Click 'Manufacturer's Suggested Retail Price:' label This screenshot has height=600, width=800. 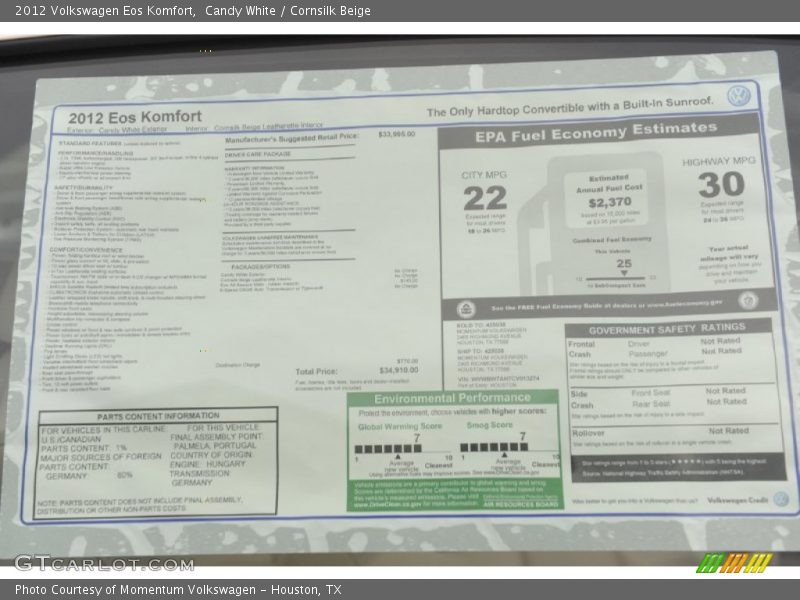click(x=292, y=138)
